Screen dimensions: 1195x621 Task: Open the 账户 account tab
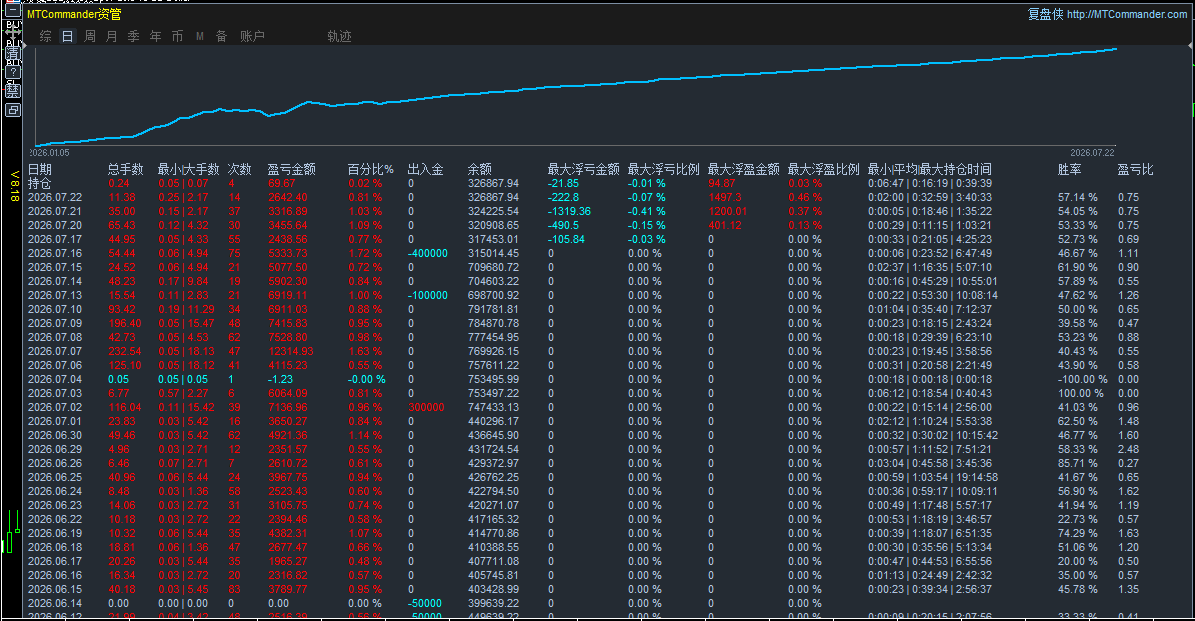tap(252, 36)
